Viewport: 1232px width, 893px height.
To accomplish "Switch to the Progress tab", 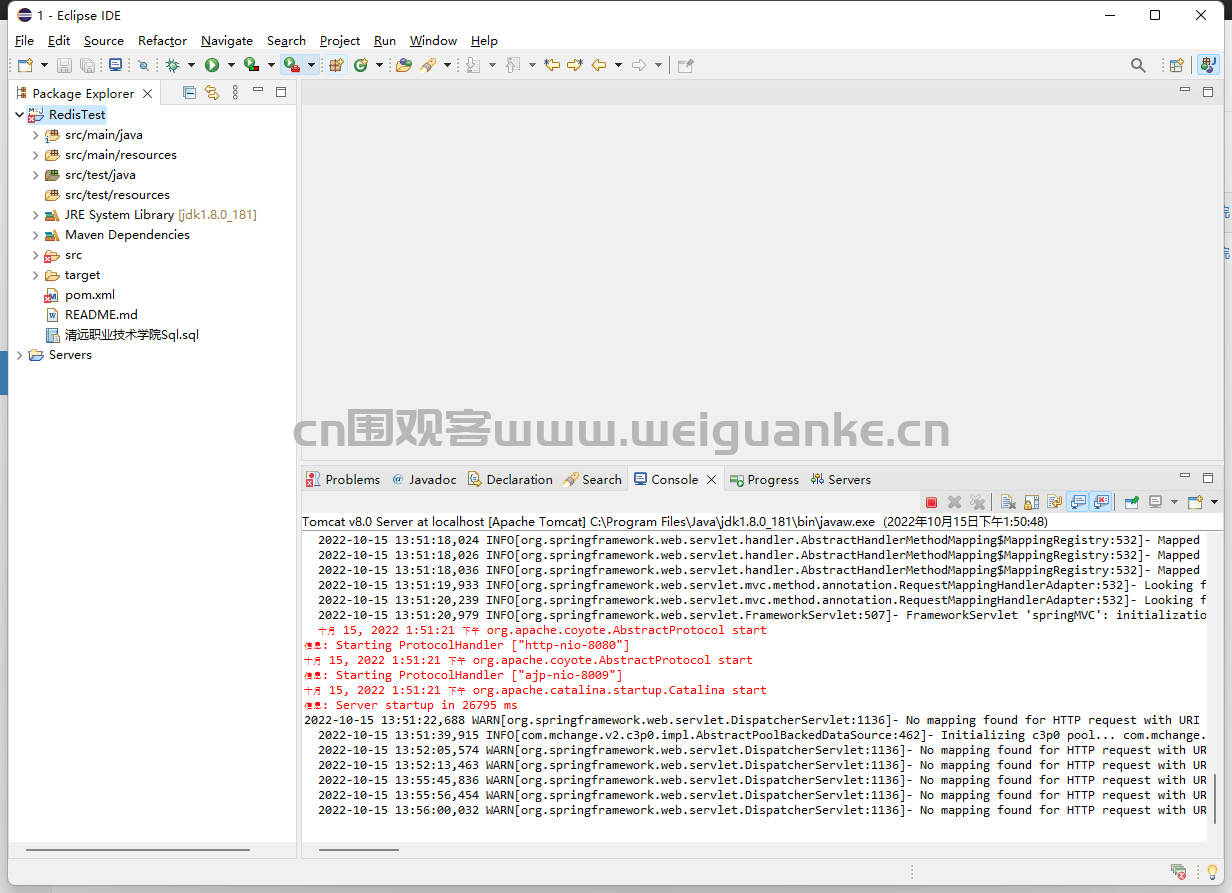I will [x=764, y=479].
